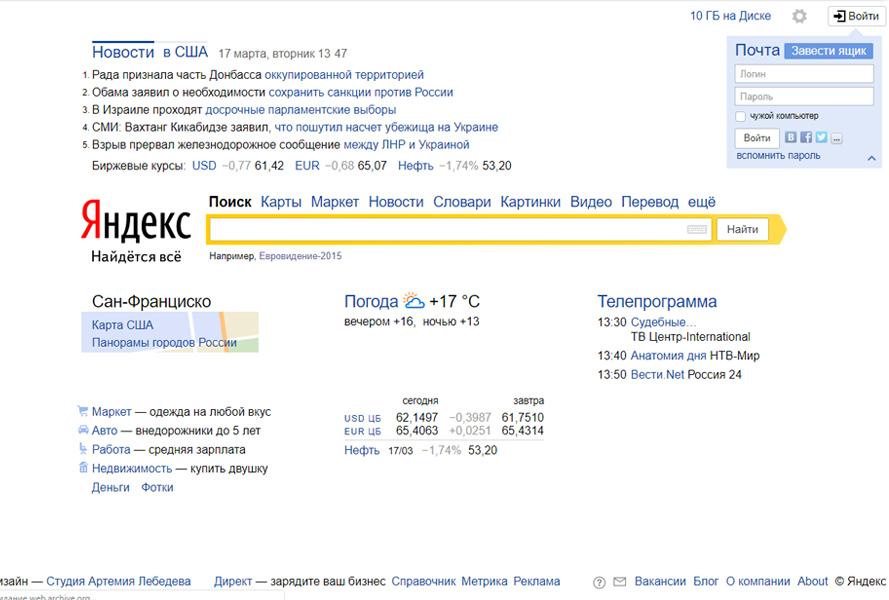This screenshot has height=600, width=889.
Task: Click the envelope feedback icon in footer
Action: [619, 582]
